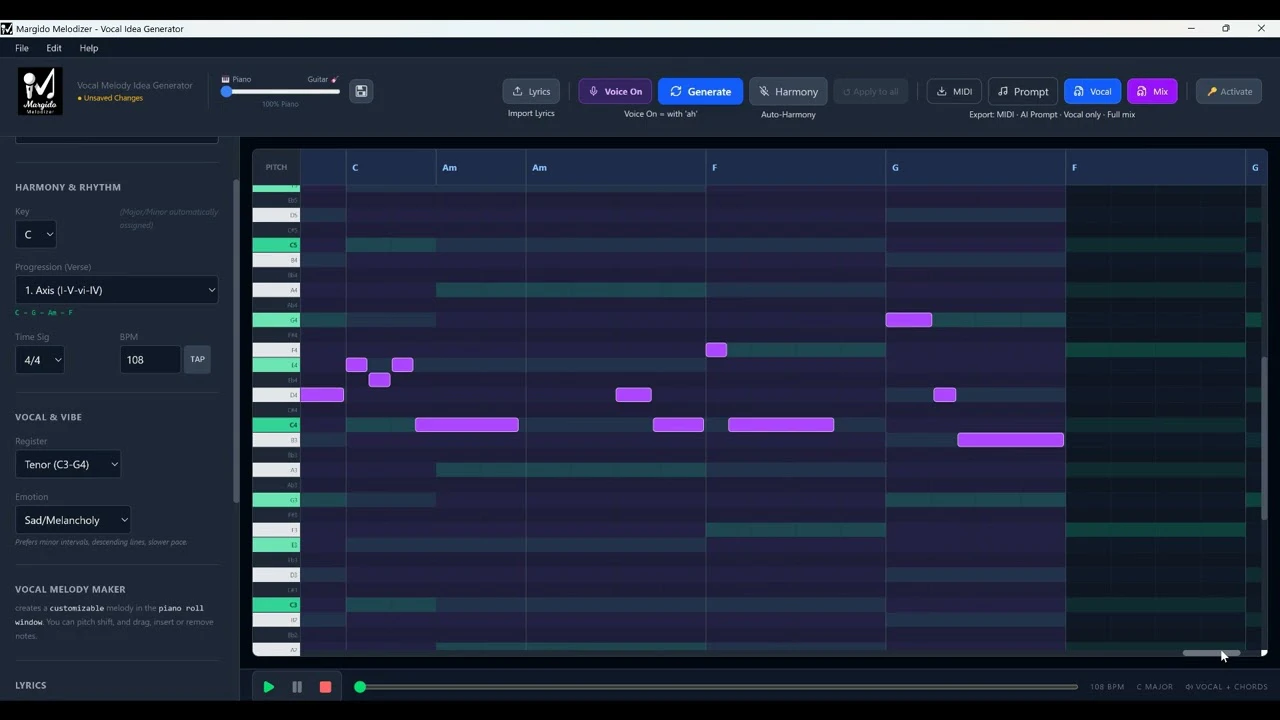Viewport: 1280px width, 720px height.
Task: Click the F4 note at F chord start
Action: click(716, 350)
